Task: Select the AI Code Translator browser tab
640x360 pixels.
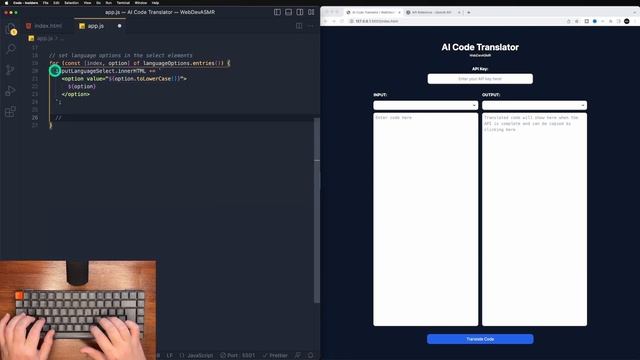Action: pos(372,12)
